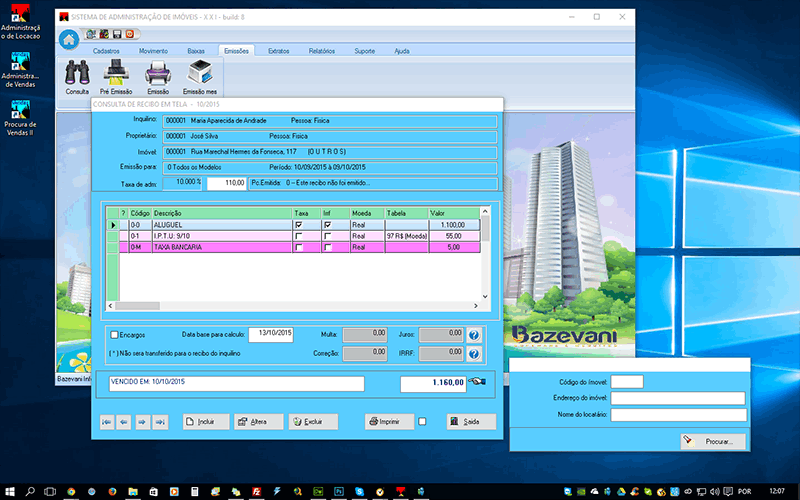This screenshot has width=800, height=500.
Task: Open the Pré Emissão printer icon
Action: (x=116, y=73)
